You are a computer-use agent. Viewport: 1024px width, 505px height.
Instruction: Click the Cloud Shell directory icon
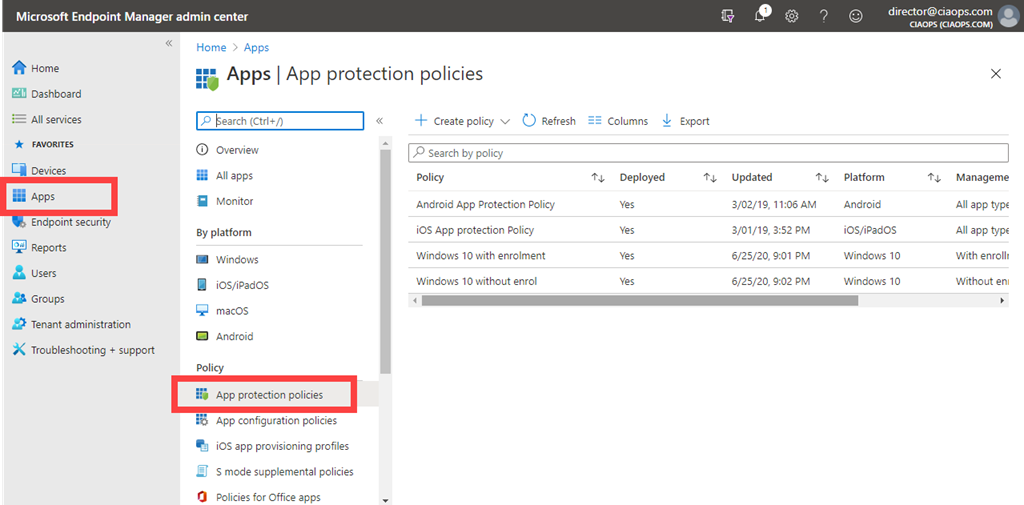point(729,16)
